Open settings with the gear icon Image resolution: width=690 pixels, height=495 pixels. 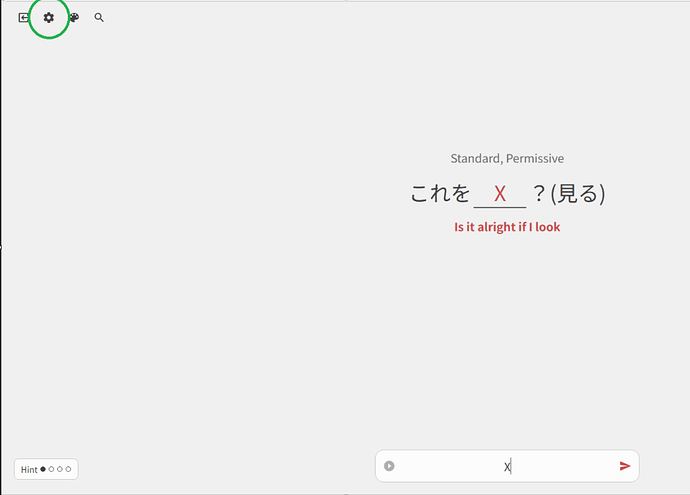pyautogui.click(x=49, y=18)
